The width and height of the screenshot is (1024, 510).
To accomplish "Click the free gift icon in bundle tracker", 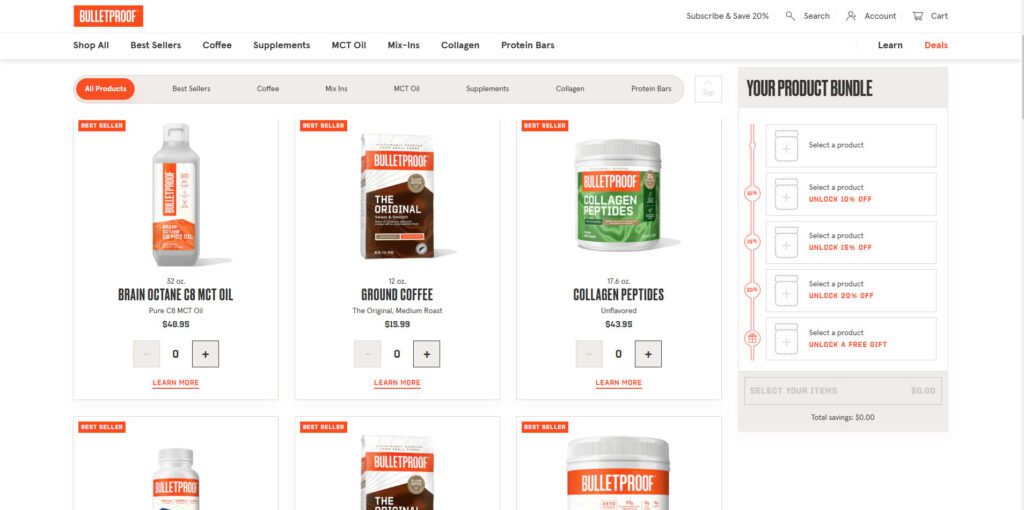I will [752, 338].
